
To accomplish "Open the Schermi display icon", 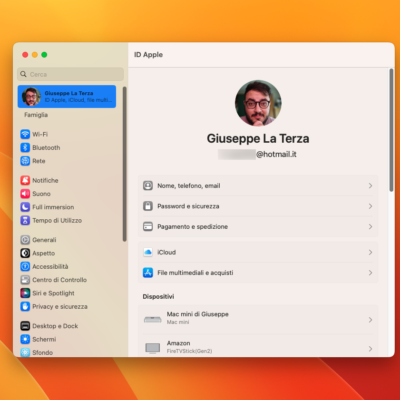I will click(x=25, y=339).
